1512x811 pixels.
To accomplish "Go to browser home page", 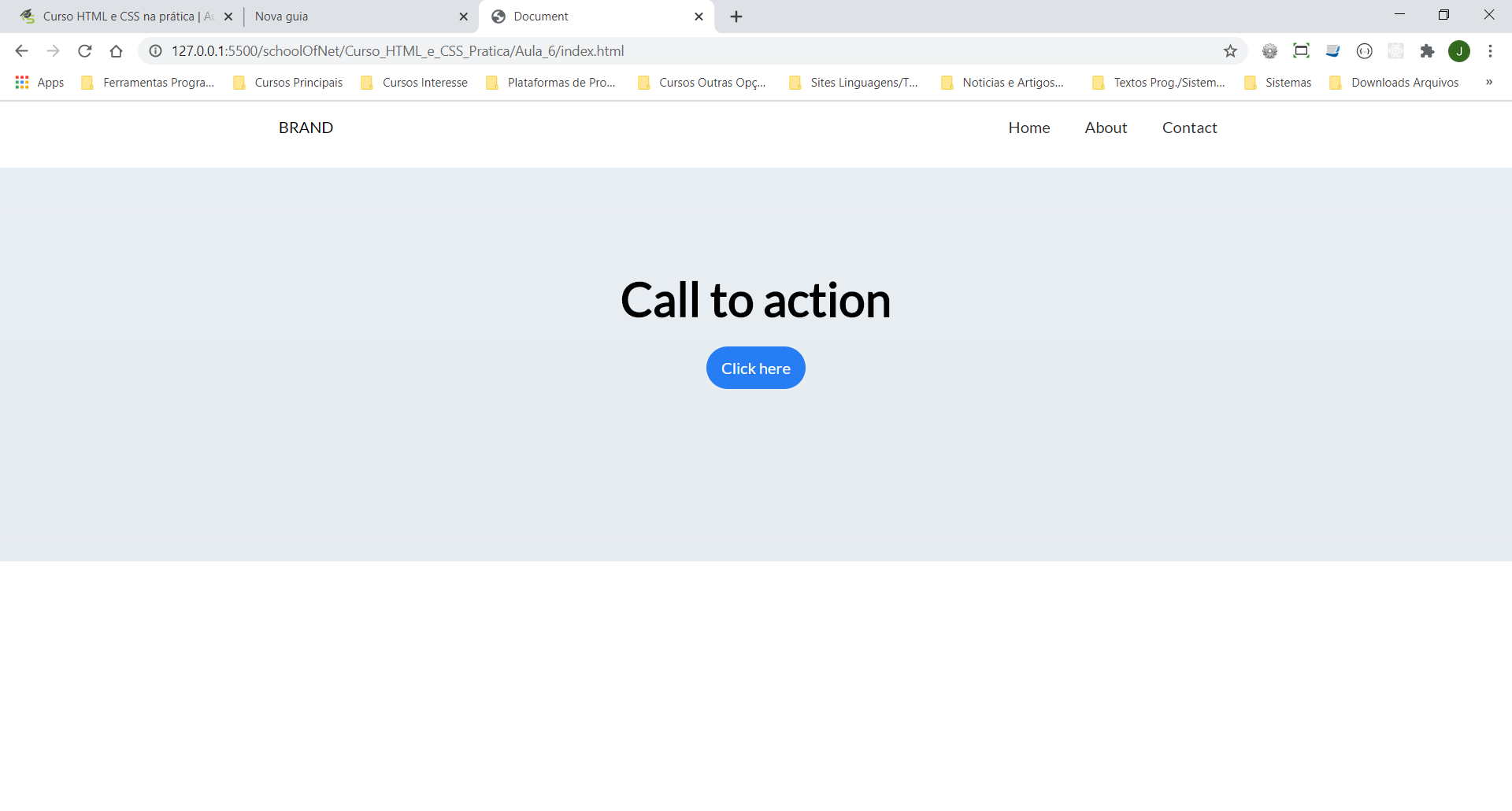I will click(x=117, y=51).
